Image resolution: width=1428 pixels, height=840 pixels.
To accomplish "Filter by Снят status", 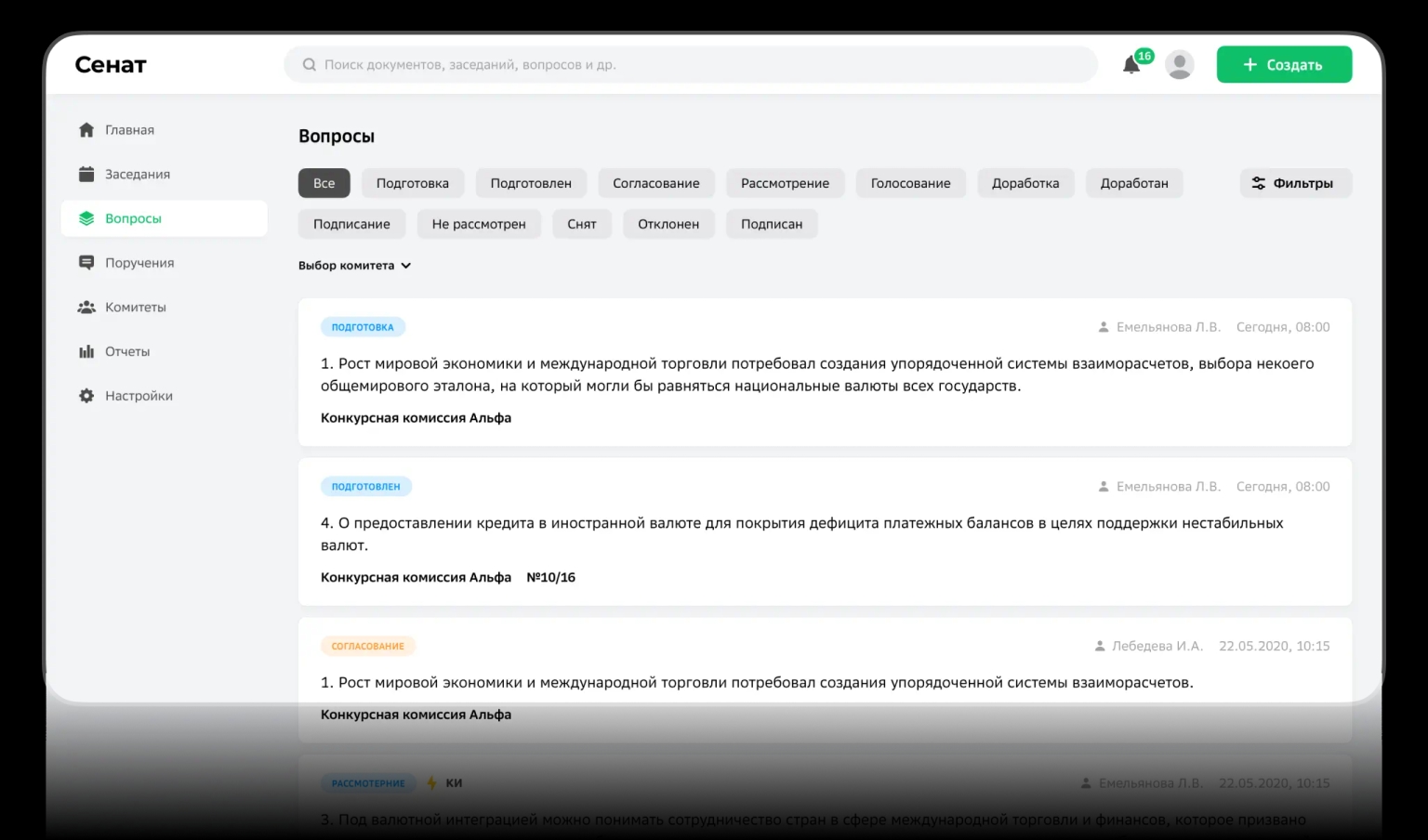I will 582,224.
